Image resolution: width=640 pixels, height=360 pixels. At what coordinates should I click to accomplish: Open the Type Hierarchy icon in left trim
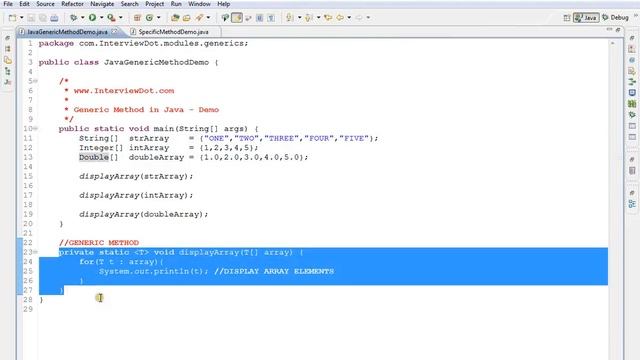(8, 71)
